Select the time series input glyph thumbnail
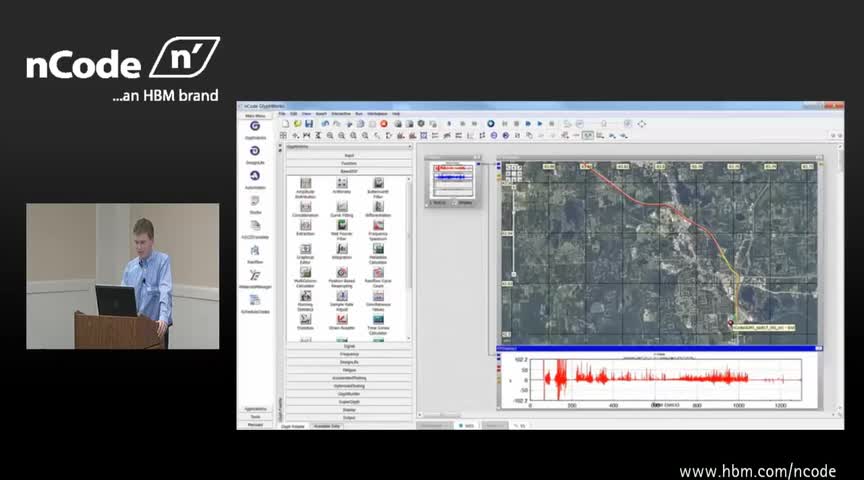The height and width of the screenshot is (480, 864). pyautogui.click(x=453, y=180)
